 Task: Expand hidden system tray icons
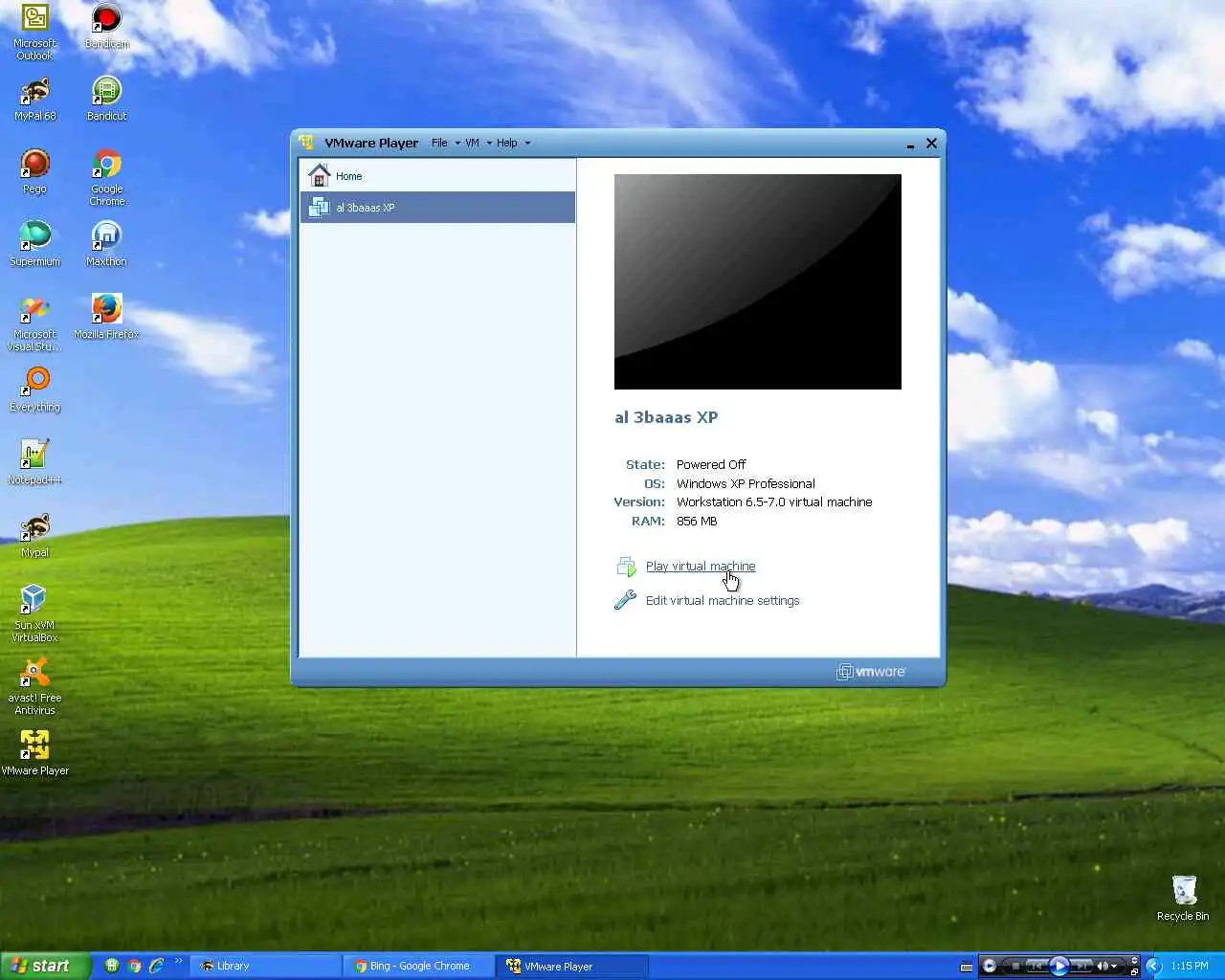[x=1153, y=966]
